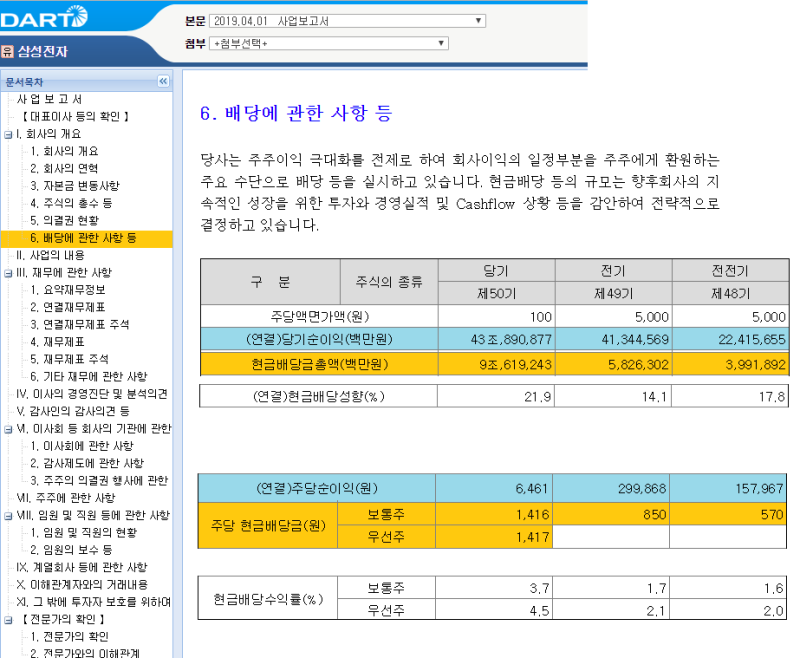Viewport: 800px width, 658px height.
Task: Open 1. 이사회에 관한 사항
Action: [82, 446]
